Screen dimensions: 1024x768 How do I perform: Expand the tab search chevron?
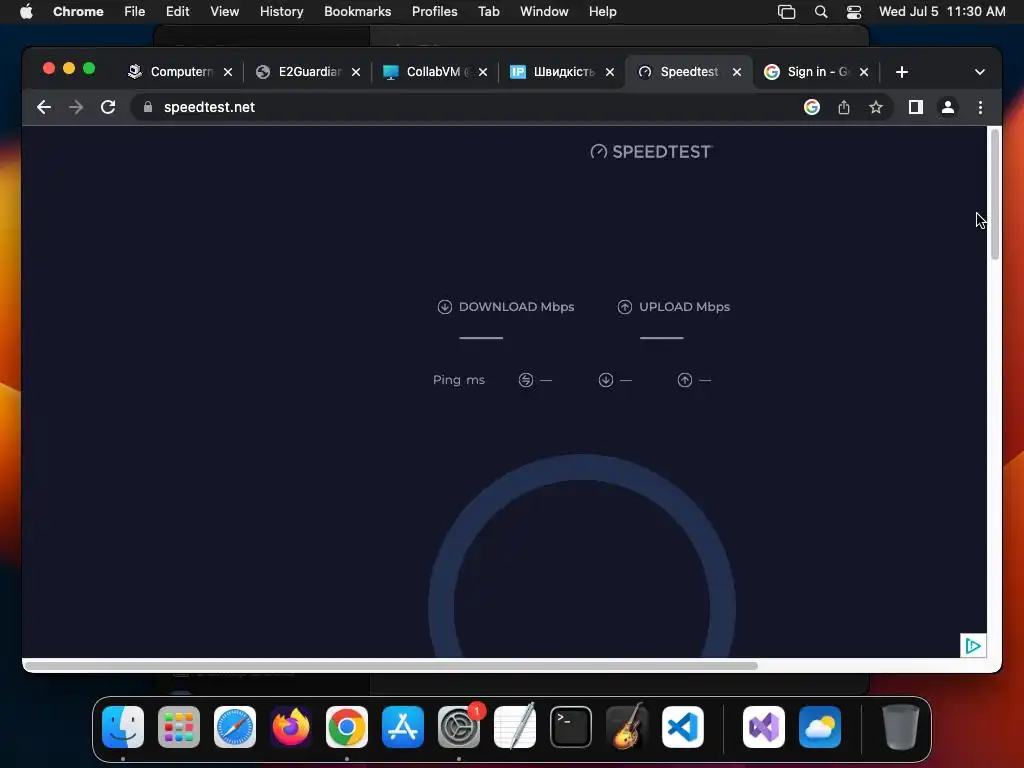click(x=980, y=72)
